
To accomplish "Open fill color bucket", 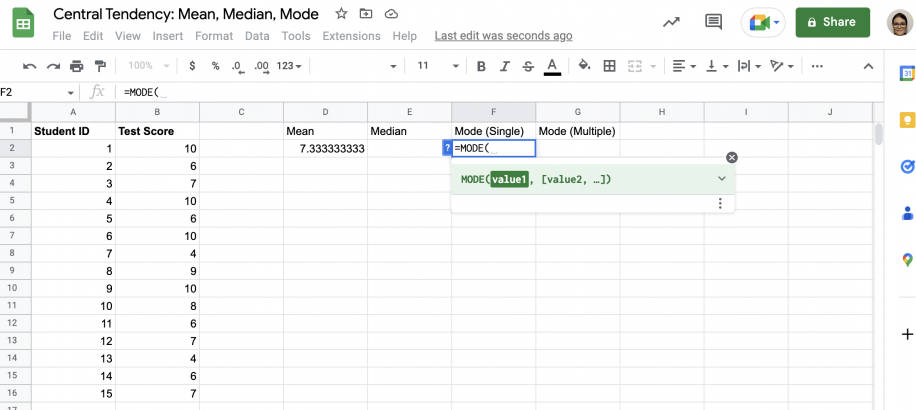I will (584, 65).
